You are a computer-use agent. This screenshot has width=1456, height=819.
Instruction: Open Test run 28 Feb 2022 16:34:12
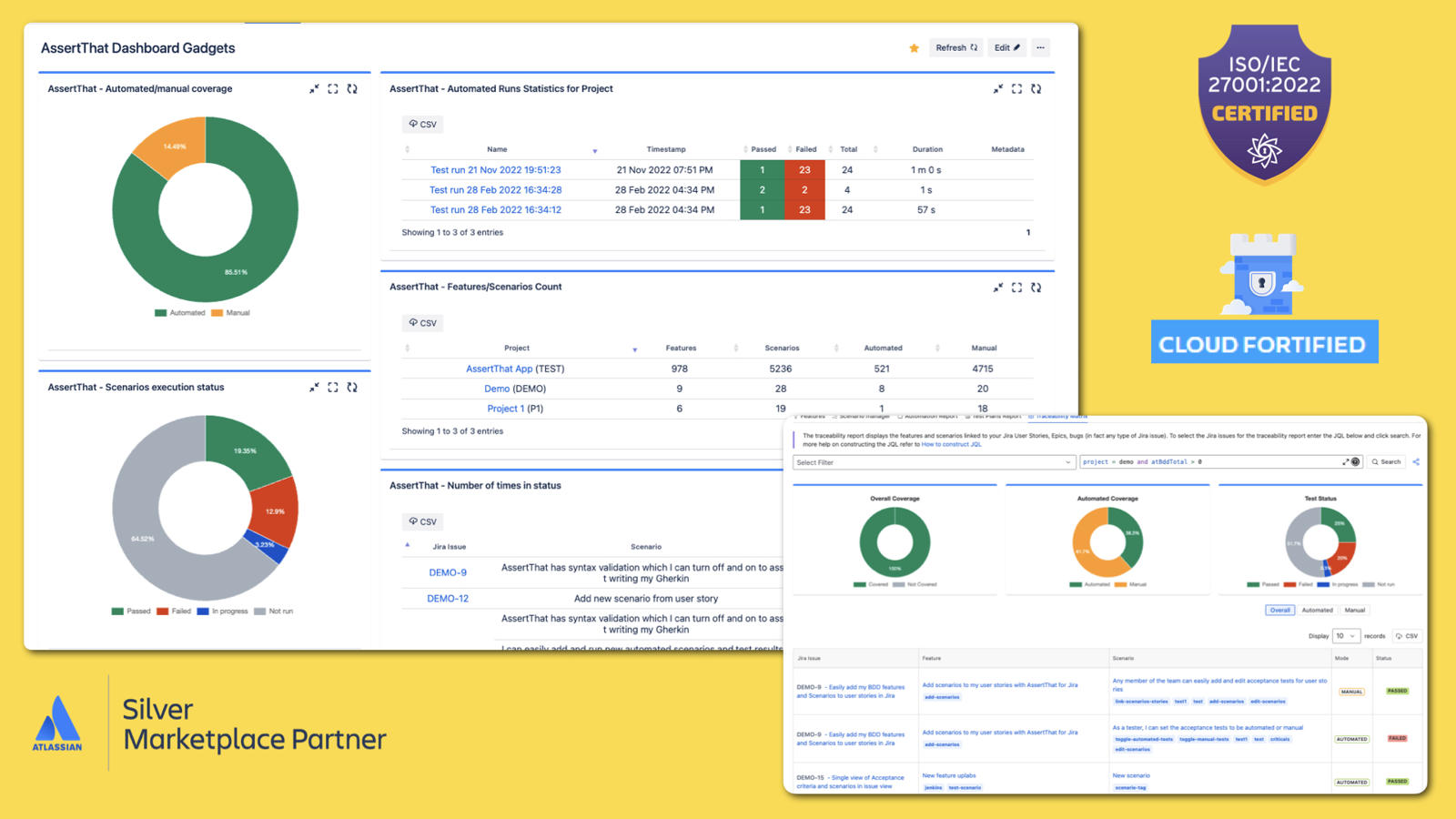[x=496, y=210]
